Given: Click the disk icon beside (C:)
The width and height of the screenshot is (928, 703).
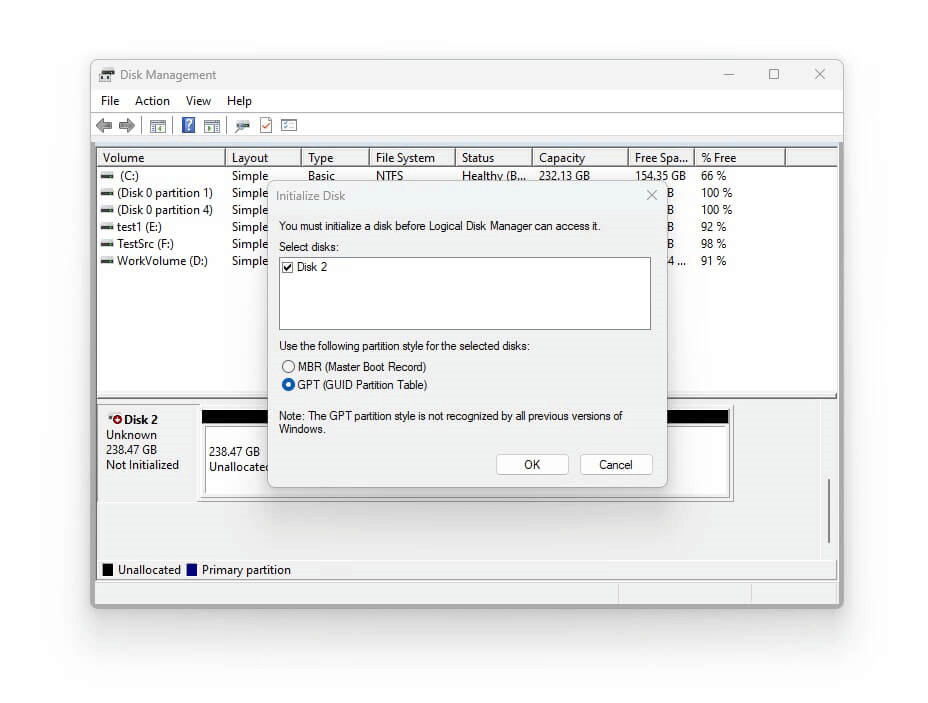Looking at the screenshot, I should click(x=106, y=175).
